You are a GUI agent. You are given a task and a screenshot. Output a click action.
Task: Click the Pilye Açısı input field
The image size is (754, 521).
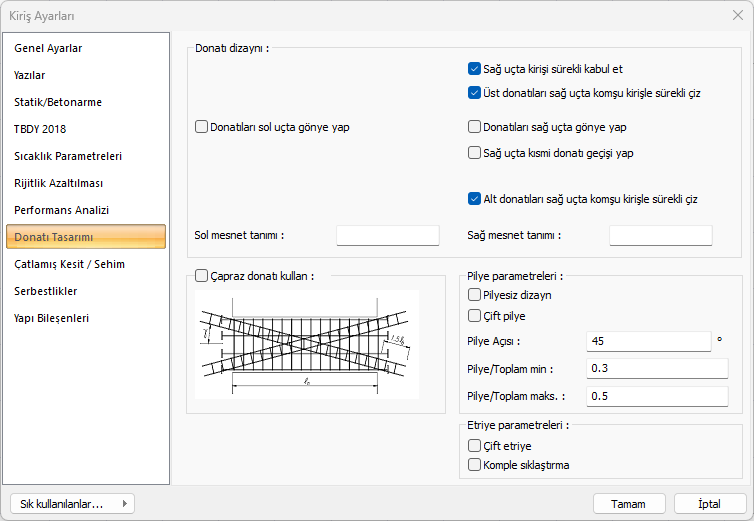(x=649, y=341)
